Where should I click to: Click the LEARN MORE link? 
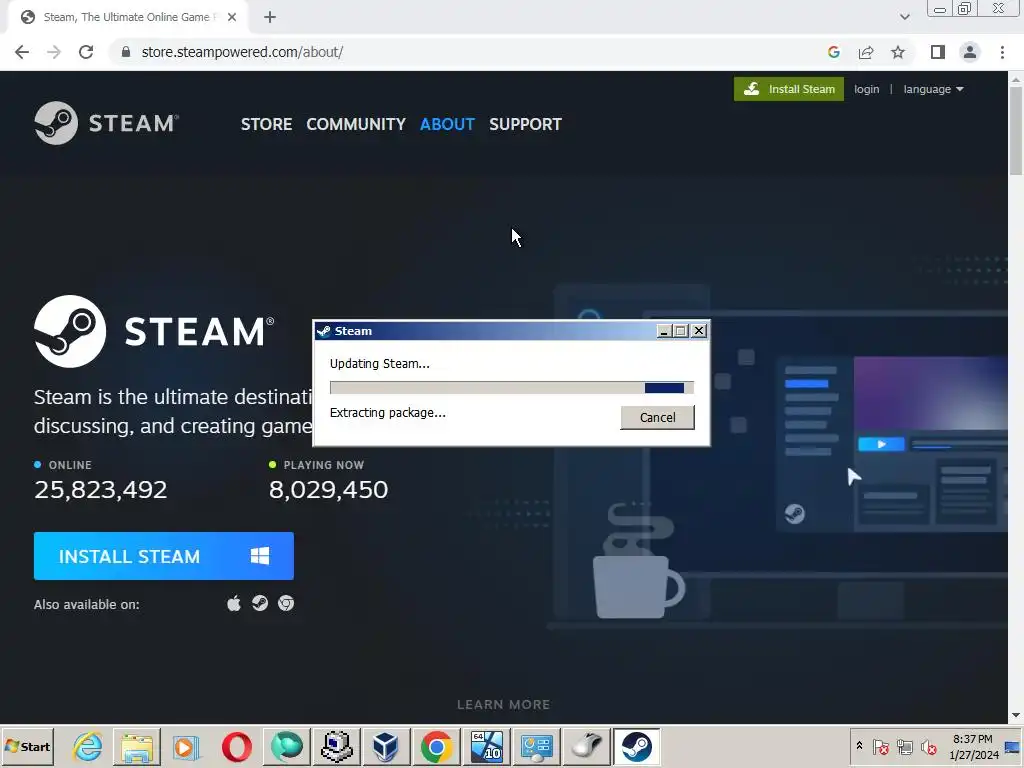pyautogui.click(x=504, y=705)
